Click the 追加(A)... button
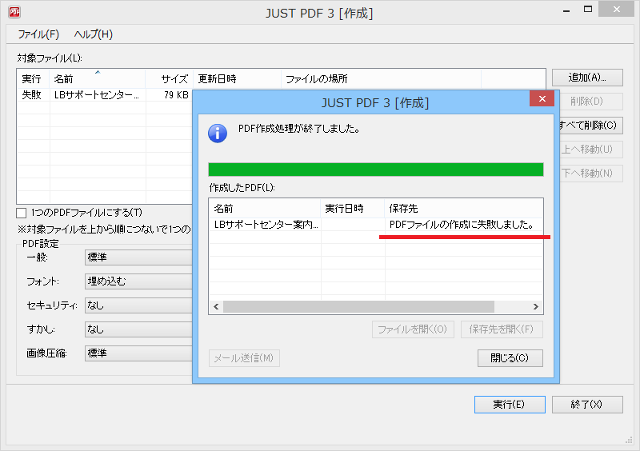The image size is (640, 451). [x=587, y=78]
